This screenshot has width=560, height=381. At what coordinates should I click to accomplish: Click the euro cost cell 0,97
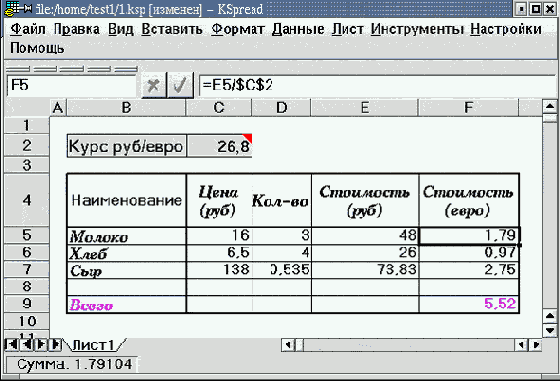coord(469,253)
